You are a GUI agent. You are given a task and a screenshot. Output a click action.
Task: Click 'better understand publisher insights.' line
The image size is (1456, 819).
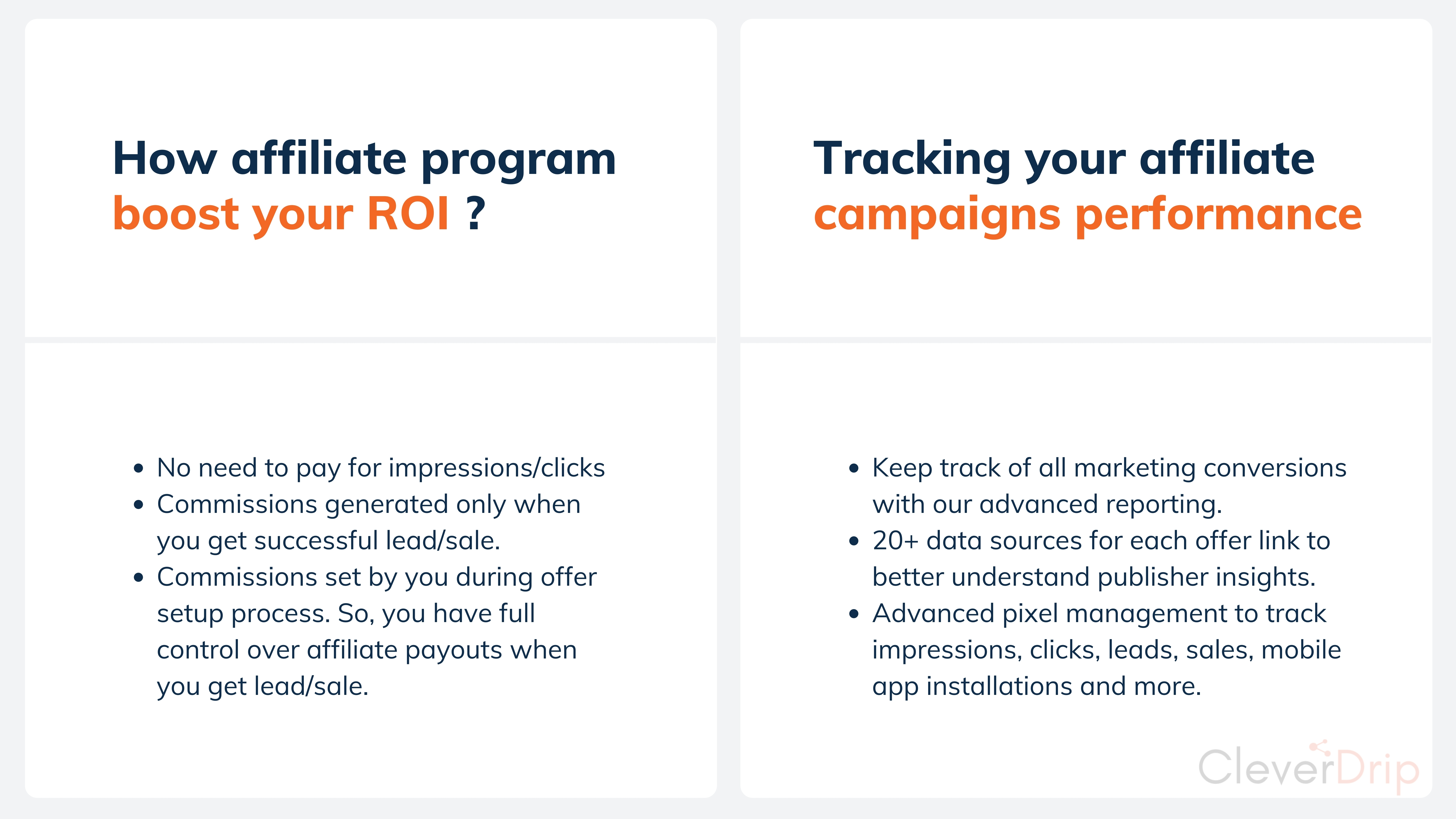[x=1094, y=577]
